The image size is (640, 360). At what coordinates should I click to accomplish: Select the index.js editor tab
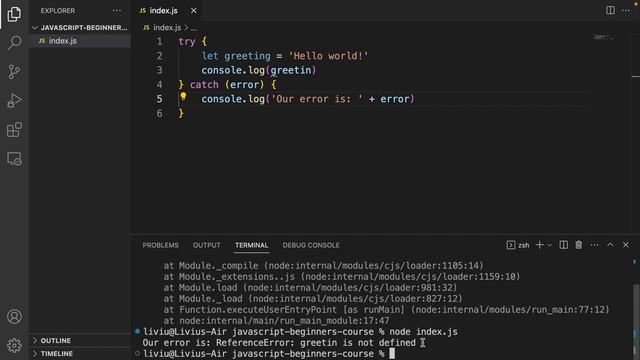163,11
